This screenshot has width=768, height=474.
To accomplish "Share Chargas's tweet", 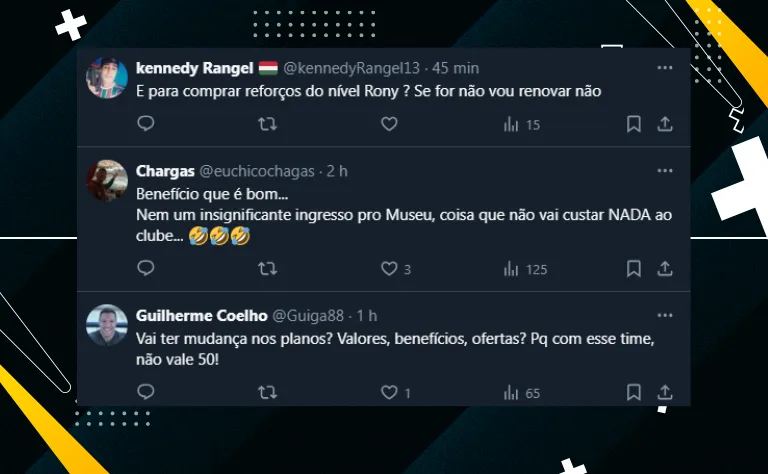I will tap(664, 268).
